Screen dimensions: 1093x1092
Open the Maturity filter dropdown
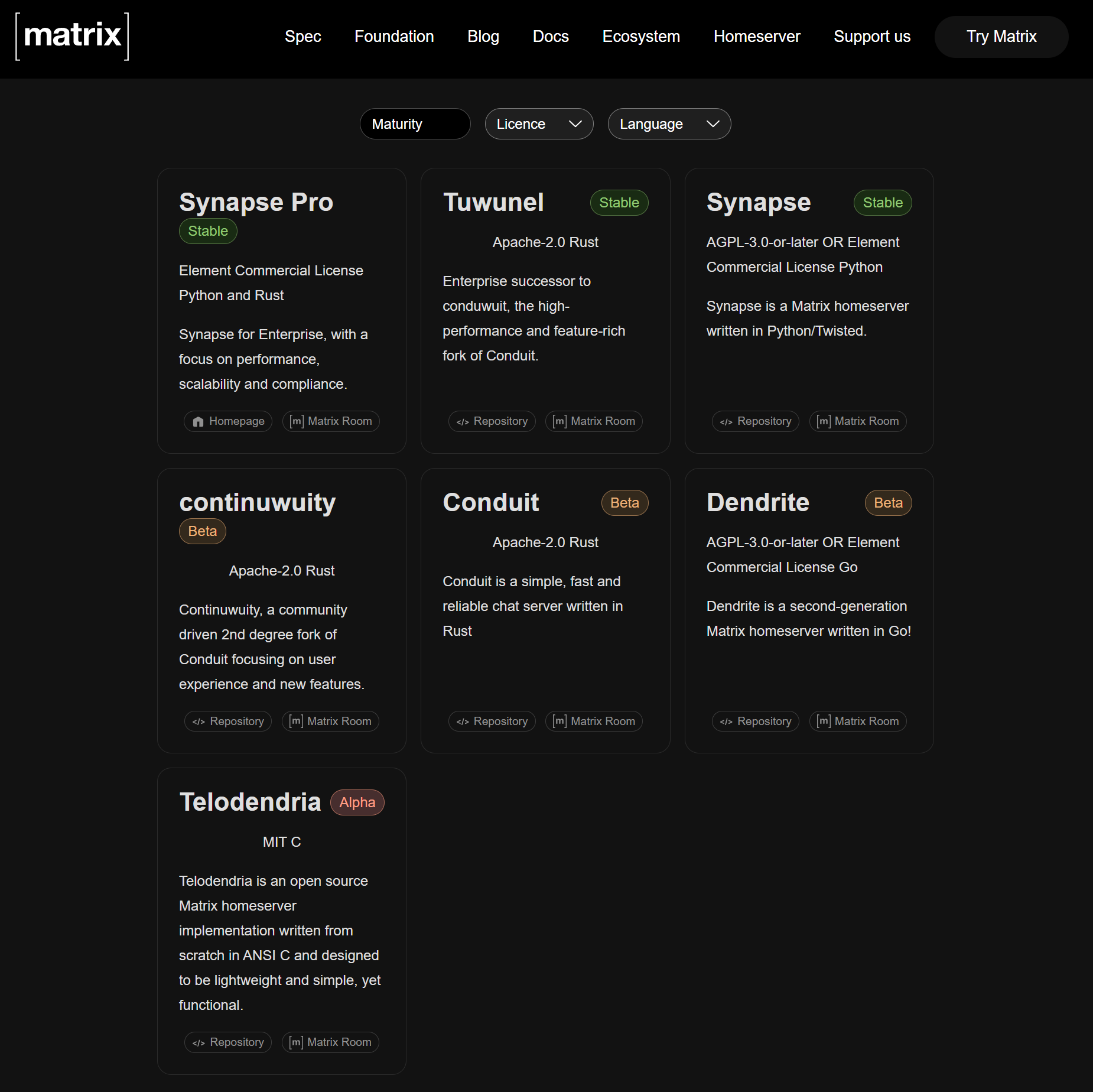[415, 124]
